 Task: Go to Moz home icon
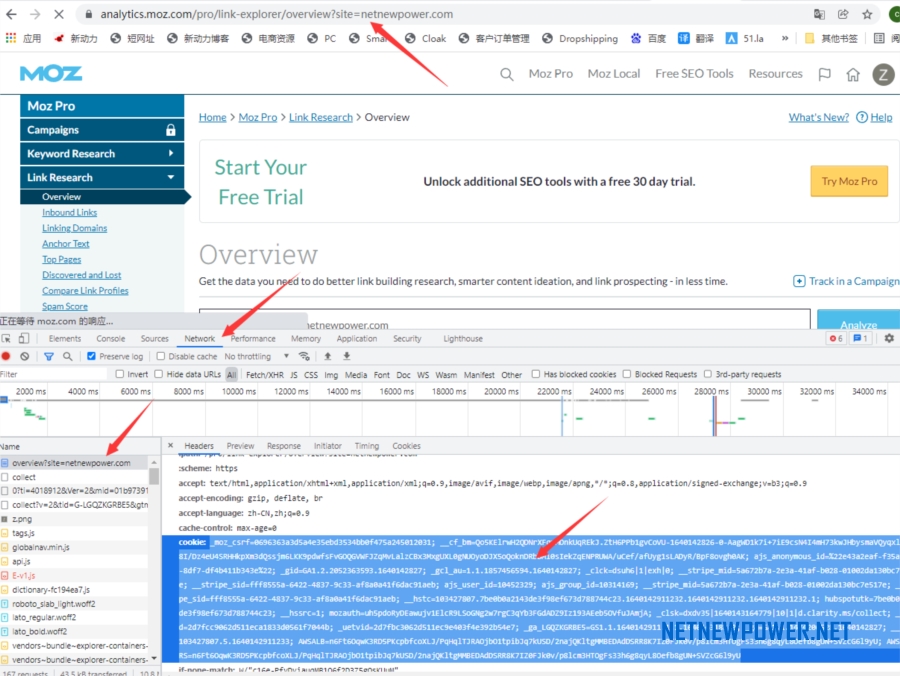point(853,74)
